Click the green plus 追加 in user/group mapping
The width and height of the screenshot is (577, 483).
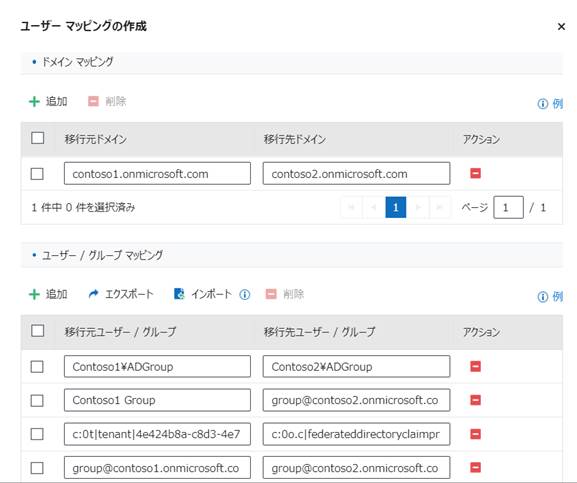pos(48,294)
